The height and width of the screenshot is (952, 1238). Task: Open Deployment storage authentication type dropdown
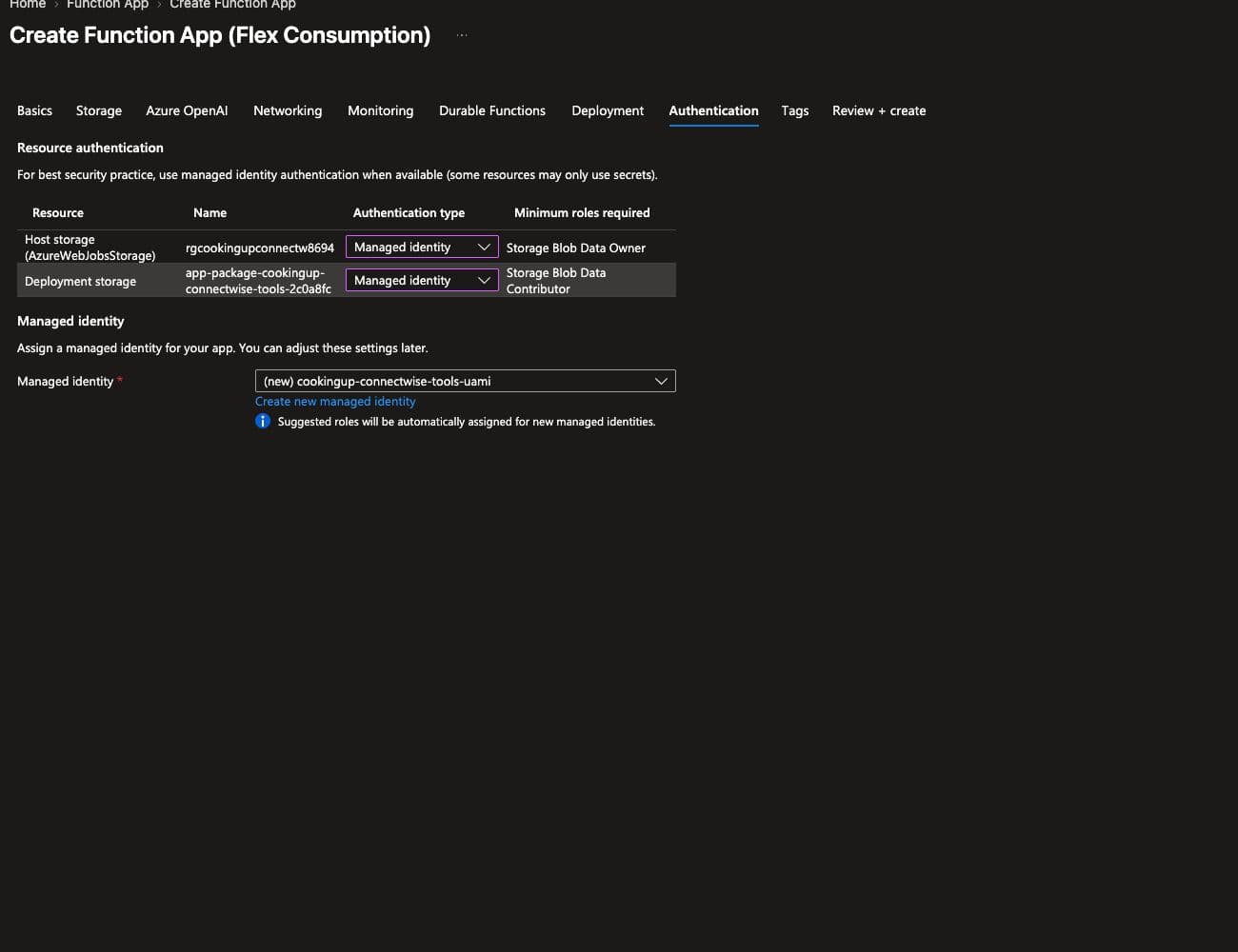pos(422,280)
